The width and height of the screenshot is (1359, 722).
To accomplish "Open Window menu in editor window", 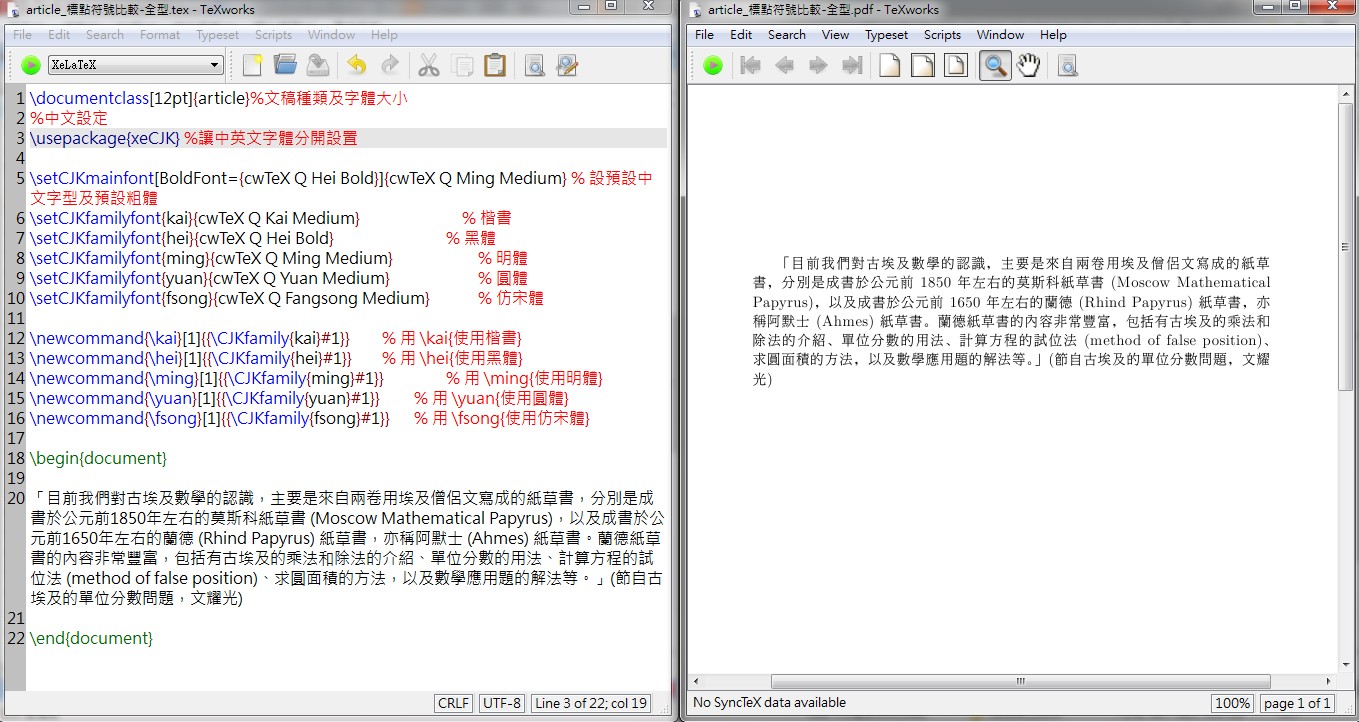I will point(331,34).
